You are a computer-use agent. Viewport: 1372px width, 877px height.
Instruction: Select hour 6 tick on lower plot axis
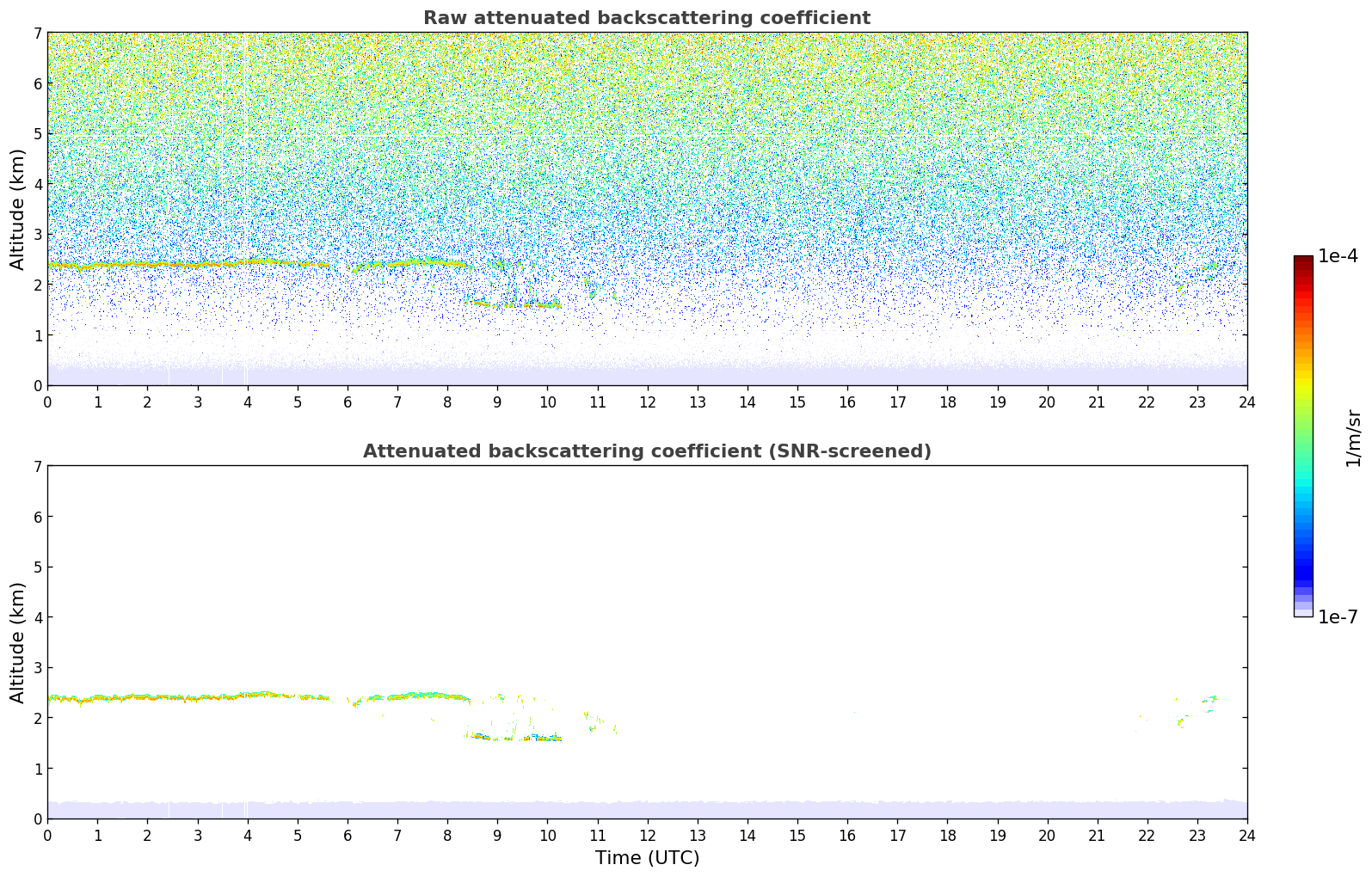[348, 835]
